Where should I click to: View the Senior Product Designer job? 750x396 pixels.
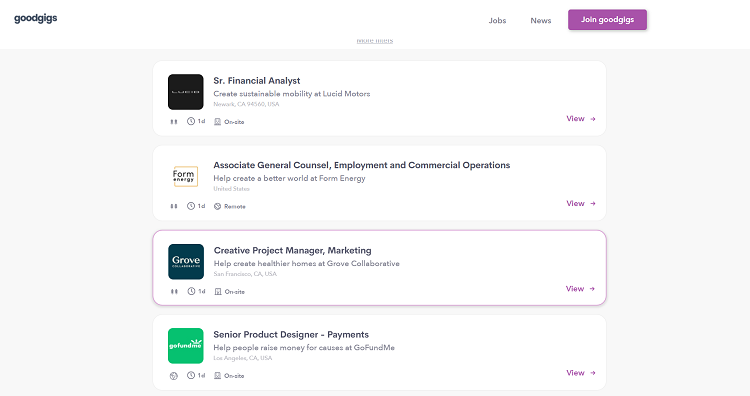click(x=581, y=373)
